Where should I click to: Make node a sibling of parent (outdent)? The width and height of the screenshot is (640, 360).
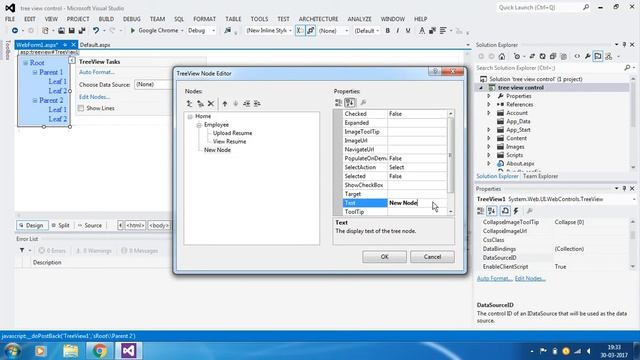coord(247,104)
